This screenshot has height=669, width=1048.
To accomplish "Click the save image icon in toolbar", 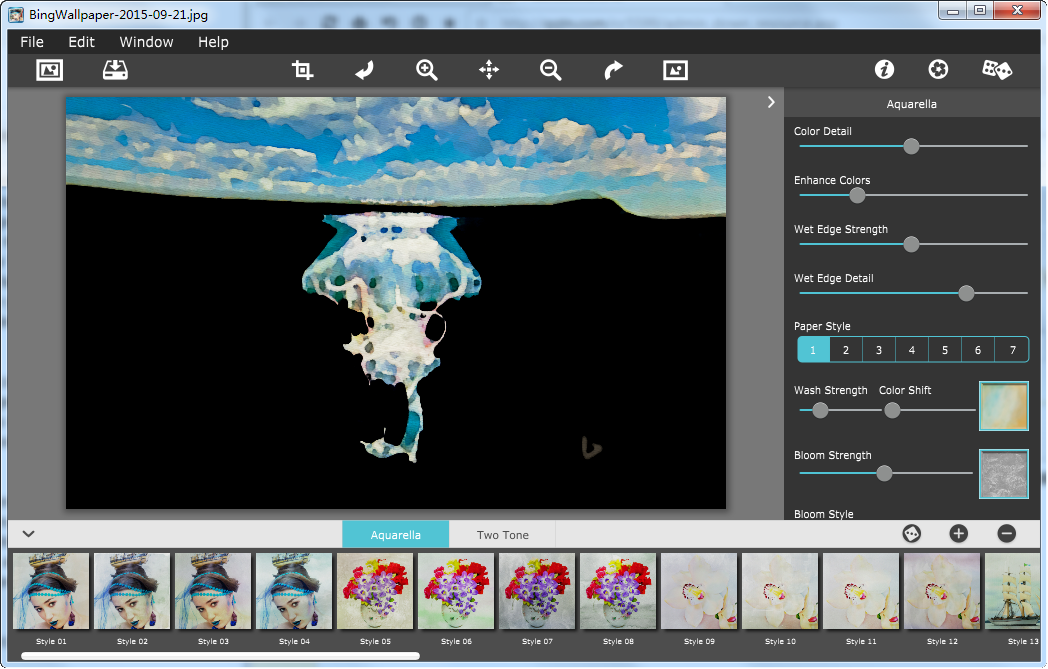I will [116, 70].
